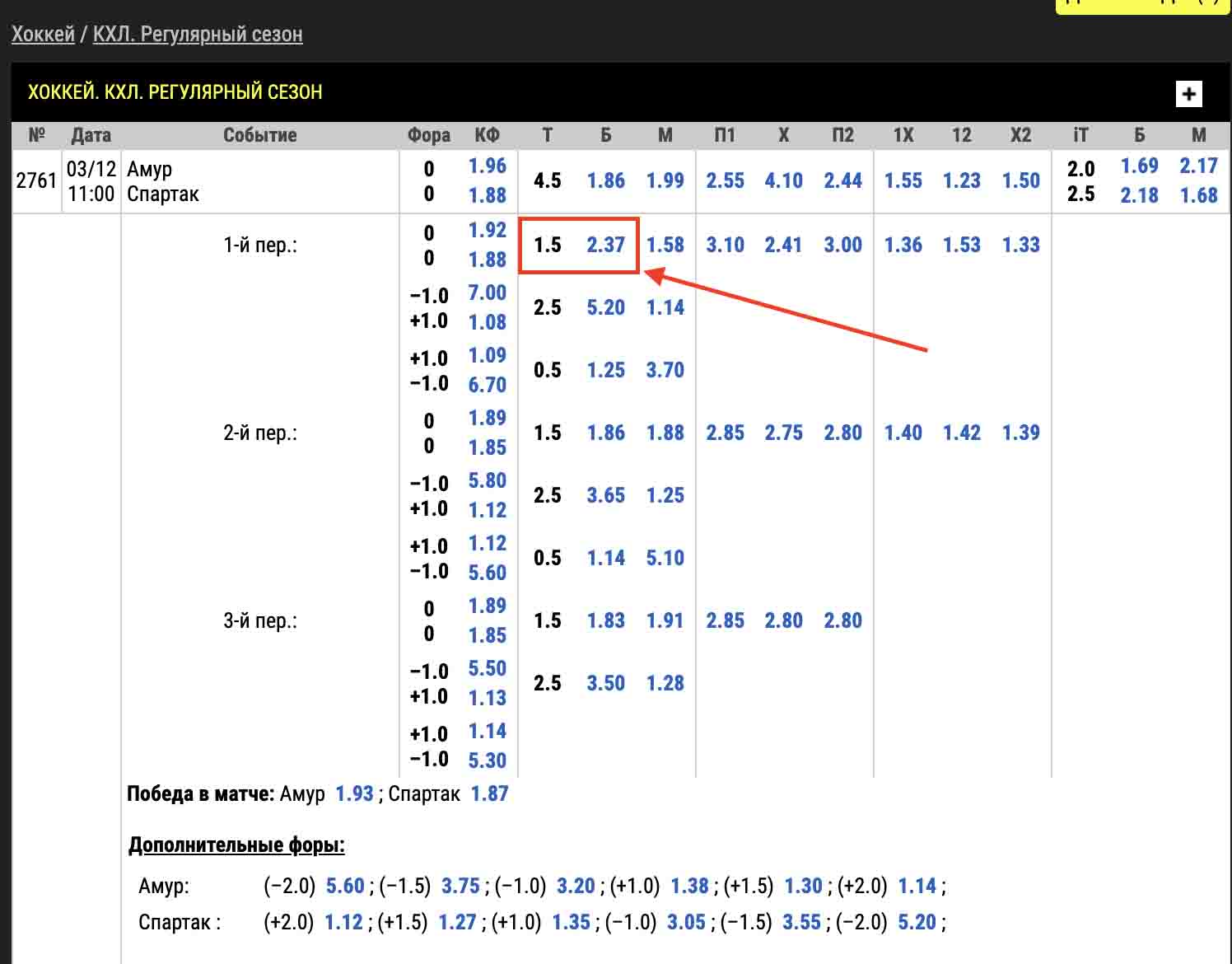The height and width of the screenshot is (964, 1232).
Task: Select 1st period draw odds 2.41
Action: pos(784,245)
